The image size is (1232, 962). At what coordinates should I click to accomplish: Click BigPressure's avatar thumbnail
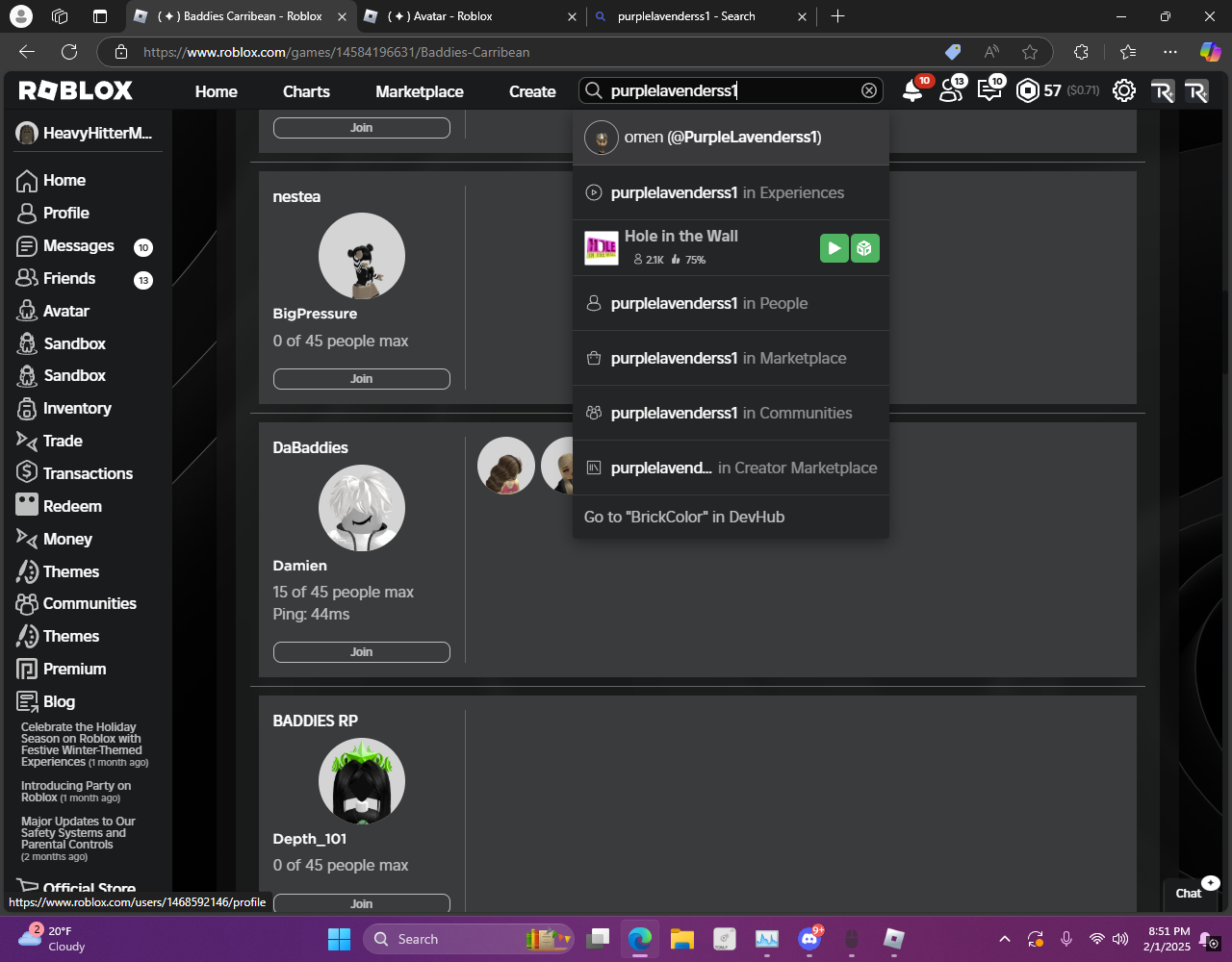pyautogui.click(x=362, y=256)
